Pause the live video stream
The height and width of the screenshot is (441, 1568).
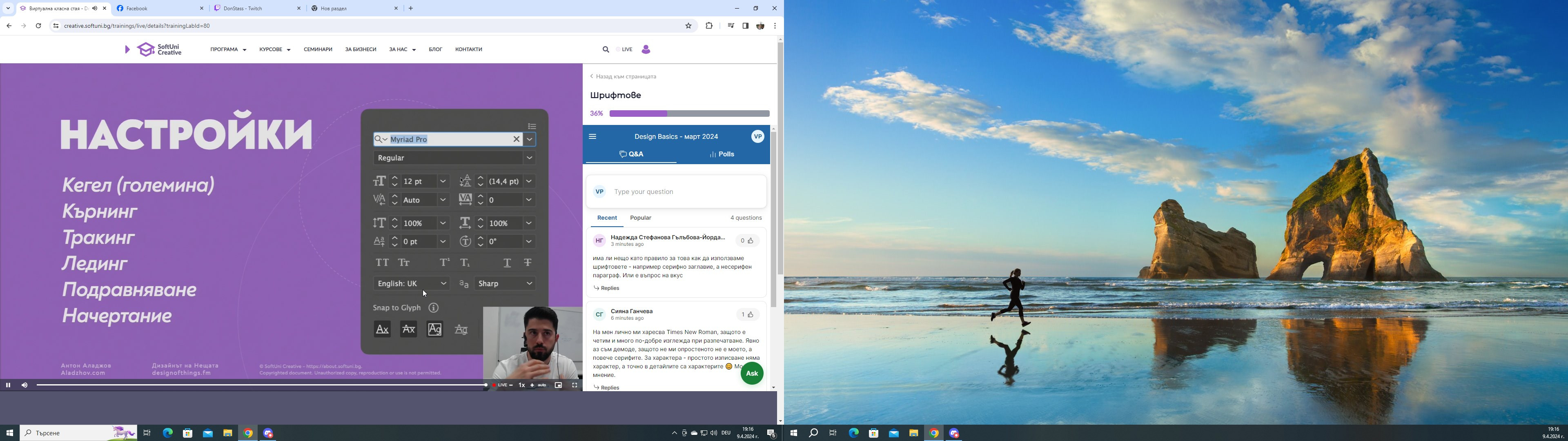click(x=8, y=385)
